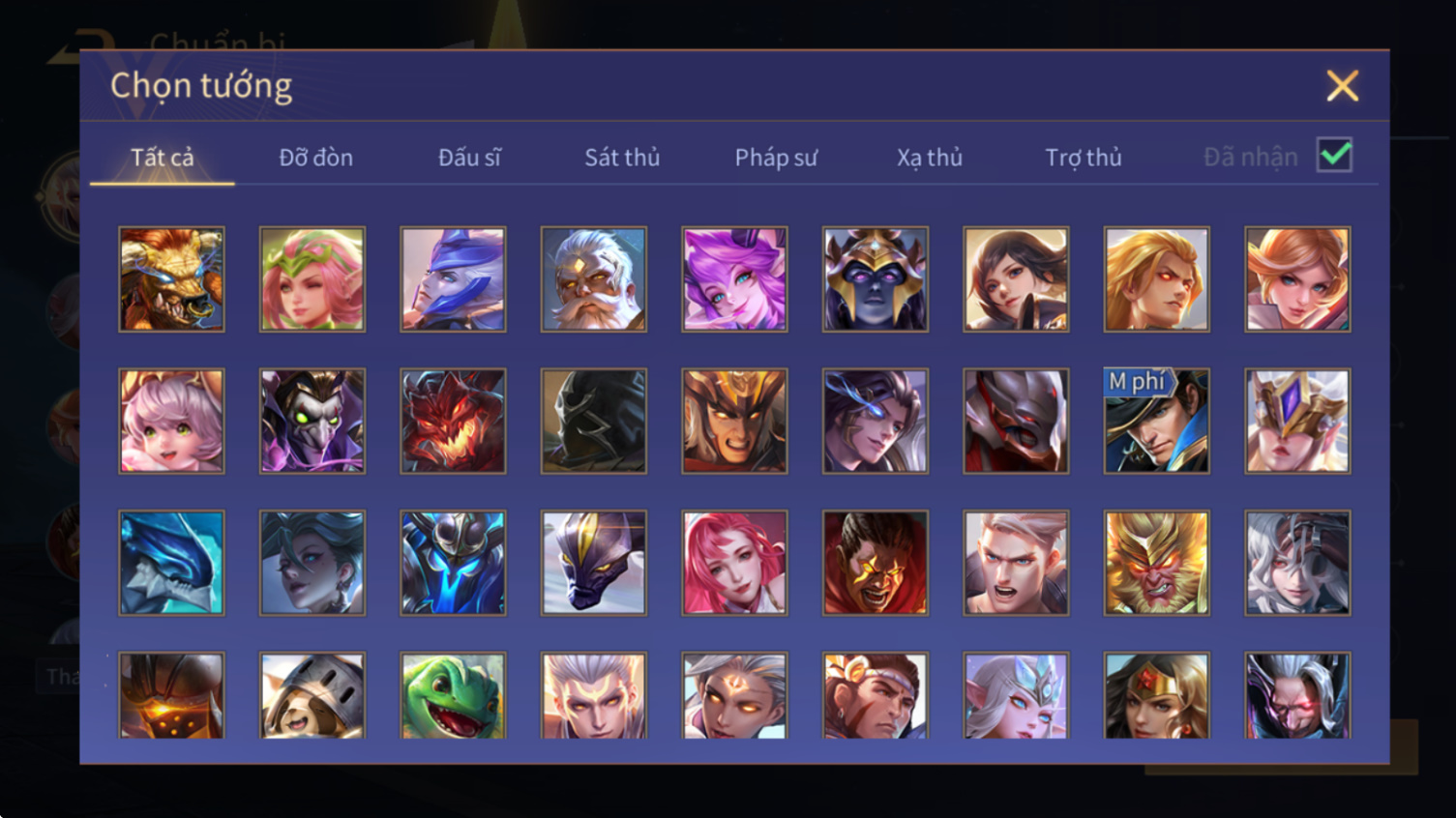Choose the purple-haired fox girl portrait
1456x818 pixels.
(734, 279)
